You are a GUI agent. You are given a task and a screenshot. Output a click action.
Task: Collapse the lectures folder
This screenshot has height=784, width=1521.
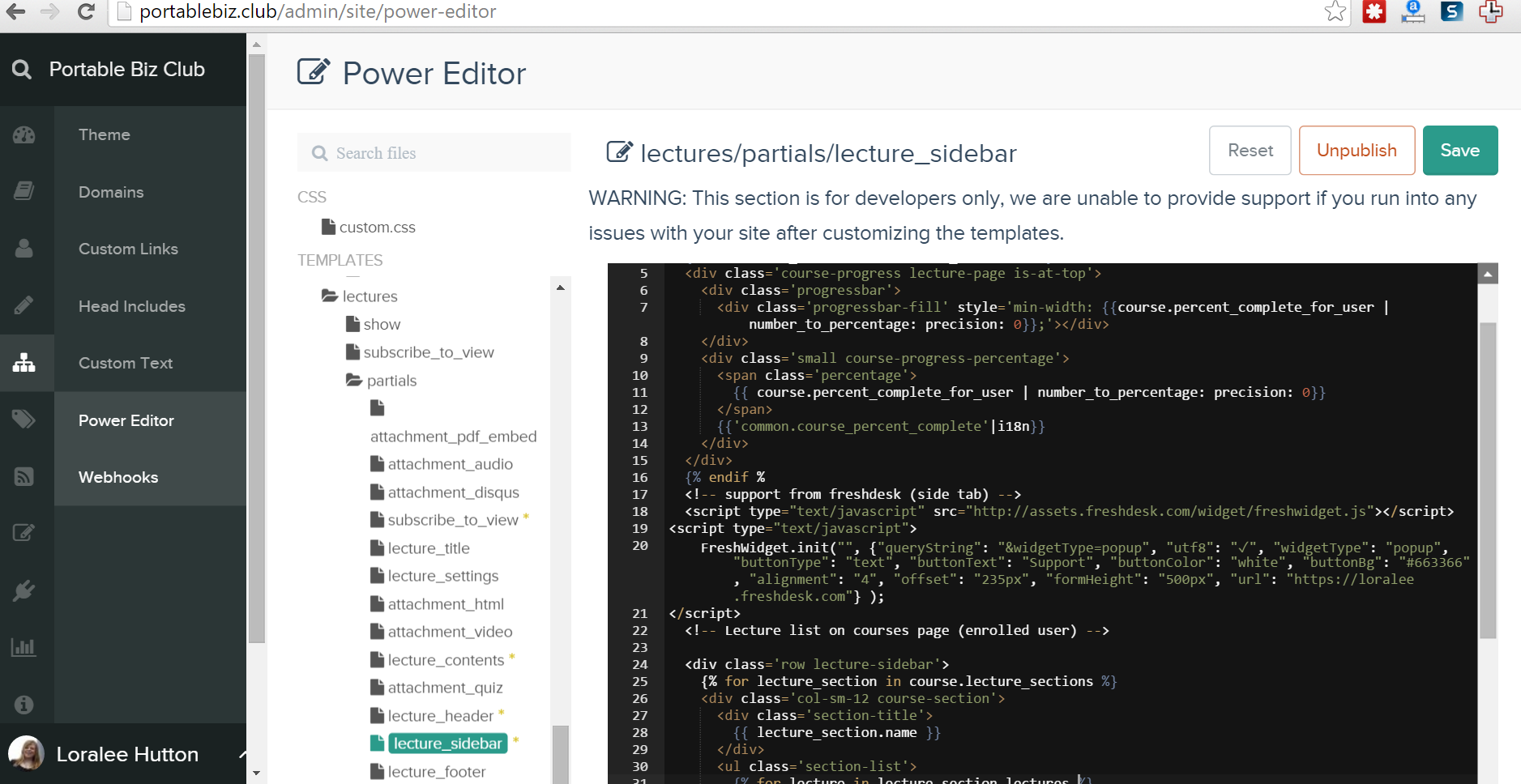coord(330,296)
